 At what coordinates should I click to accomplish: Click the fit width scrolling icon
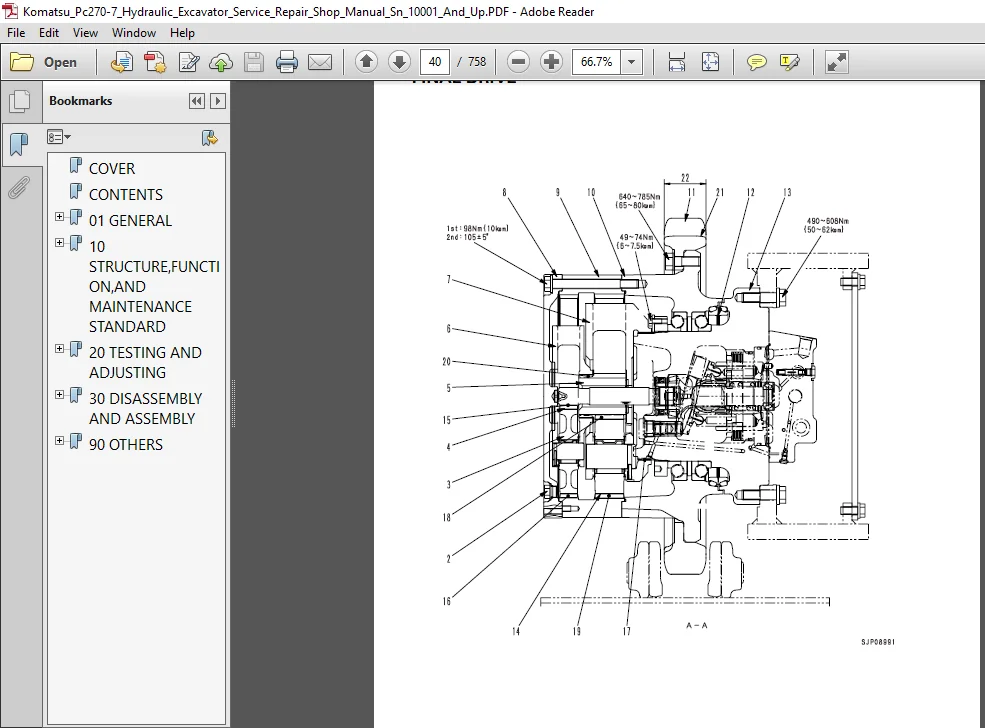coord(677,62)
